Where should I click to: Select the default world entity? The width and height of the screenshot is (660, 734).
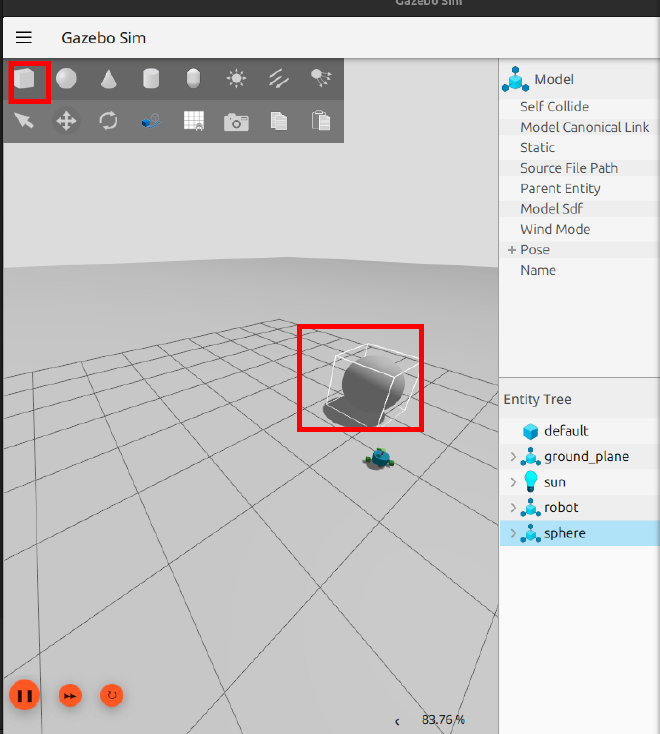[579, 431]
